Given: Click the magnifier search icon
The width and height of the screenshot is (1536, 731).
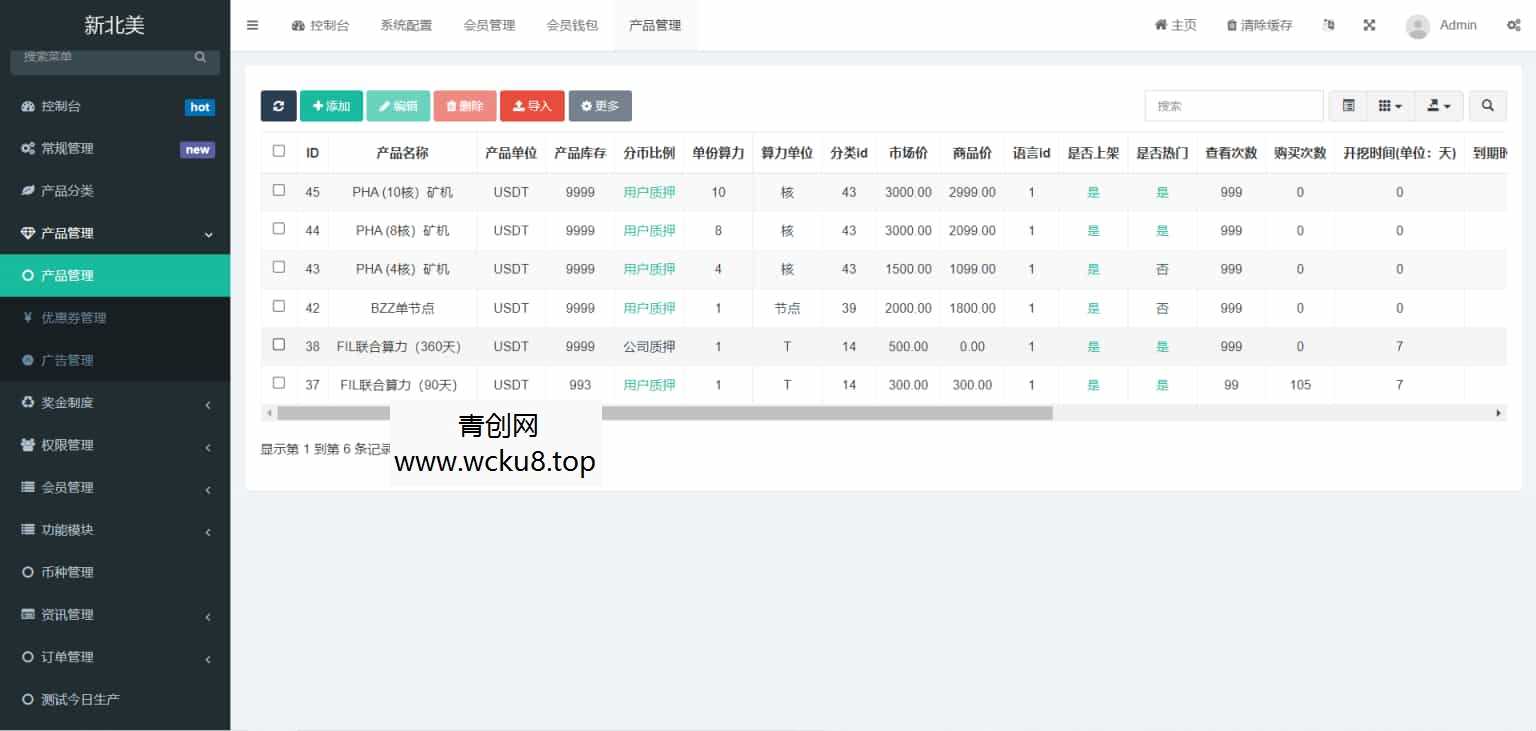Looking at the screenshot, I should (1487, 105).
